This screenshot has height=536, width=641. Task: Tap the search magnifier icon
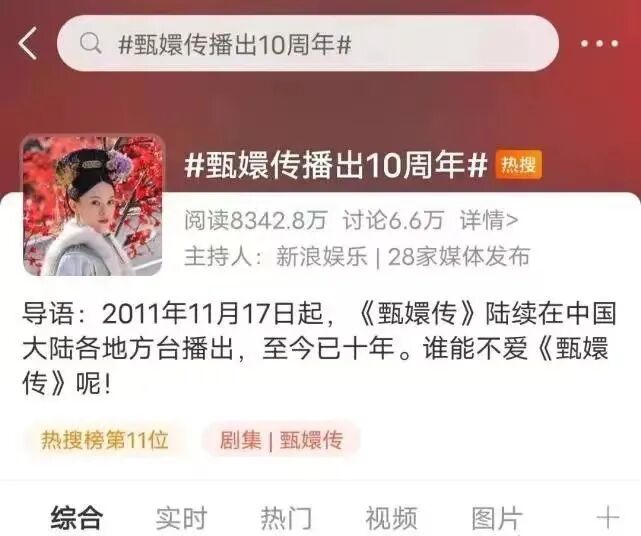[x=90, y=43]
